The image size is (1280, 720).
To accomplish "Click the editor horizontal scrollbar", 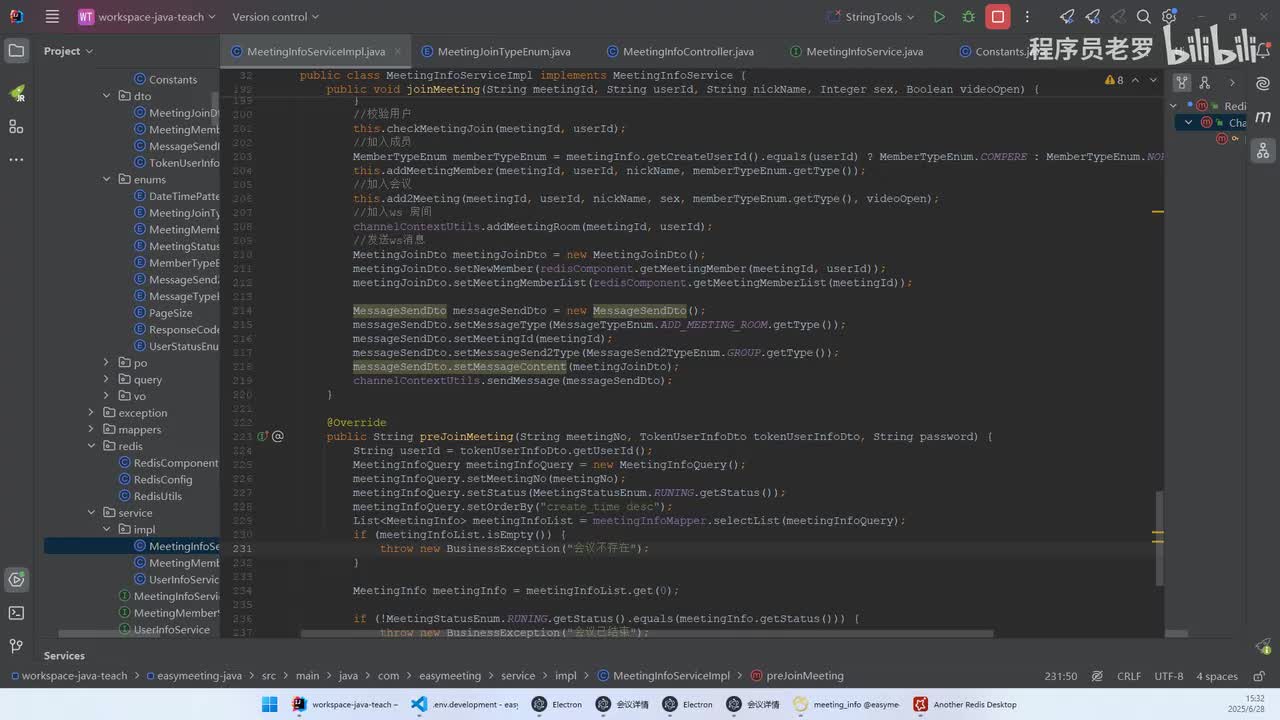I will [647, 633].
